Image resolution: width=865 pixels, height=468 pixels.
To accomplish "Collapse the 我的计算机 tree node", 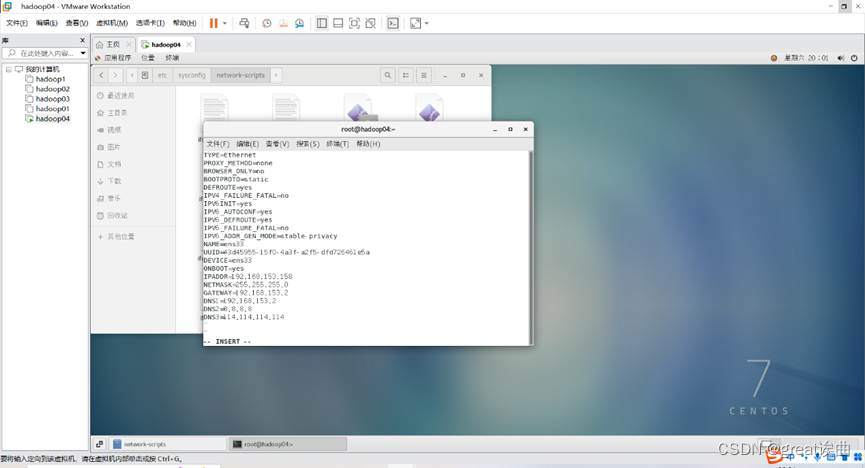I will pos(9,69).
